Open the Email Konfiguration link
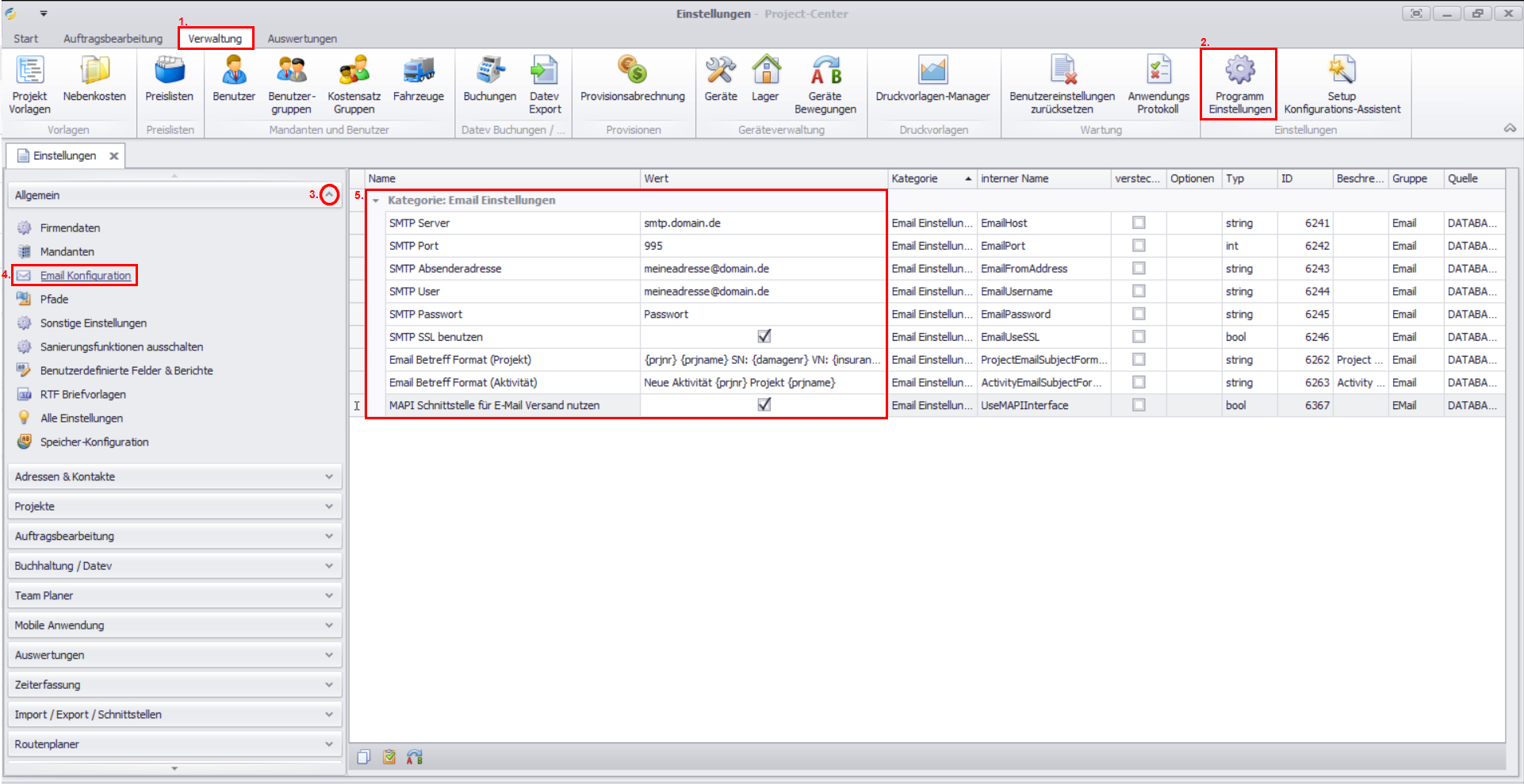Viewport: 1524px width, 784px height. click(86, 276)
